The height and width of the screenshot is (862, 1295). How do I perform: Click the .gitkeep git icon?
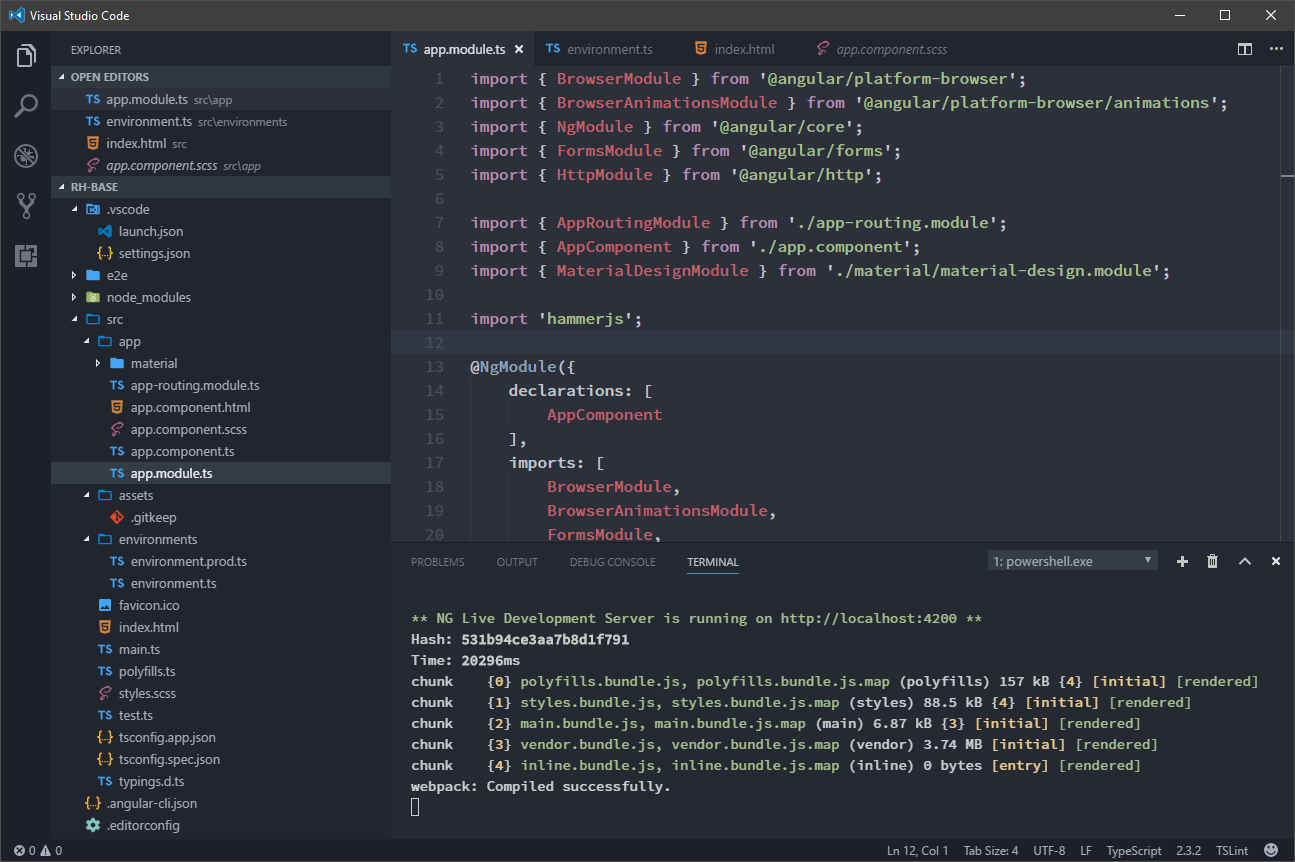(x=117, y=517)
